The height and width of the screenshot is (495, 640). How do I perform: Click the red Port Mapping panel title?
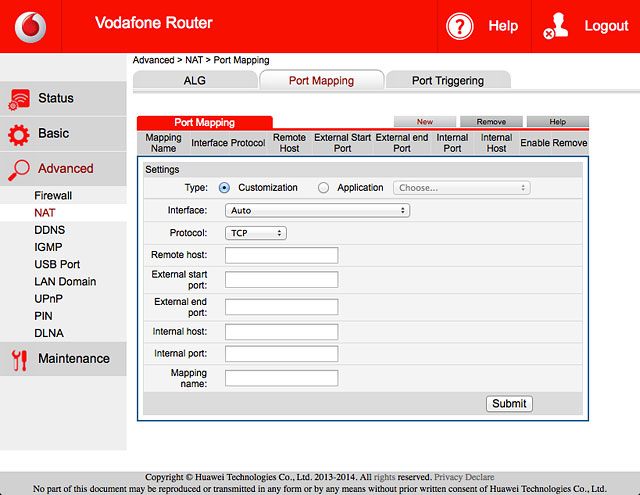click(x=204, y=122)
